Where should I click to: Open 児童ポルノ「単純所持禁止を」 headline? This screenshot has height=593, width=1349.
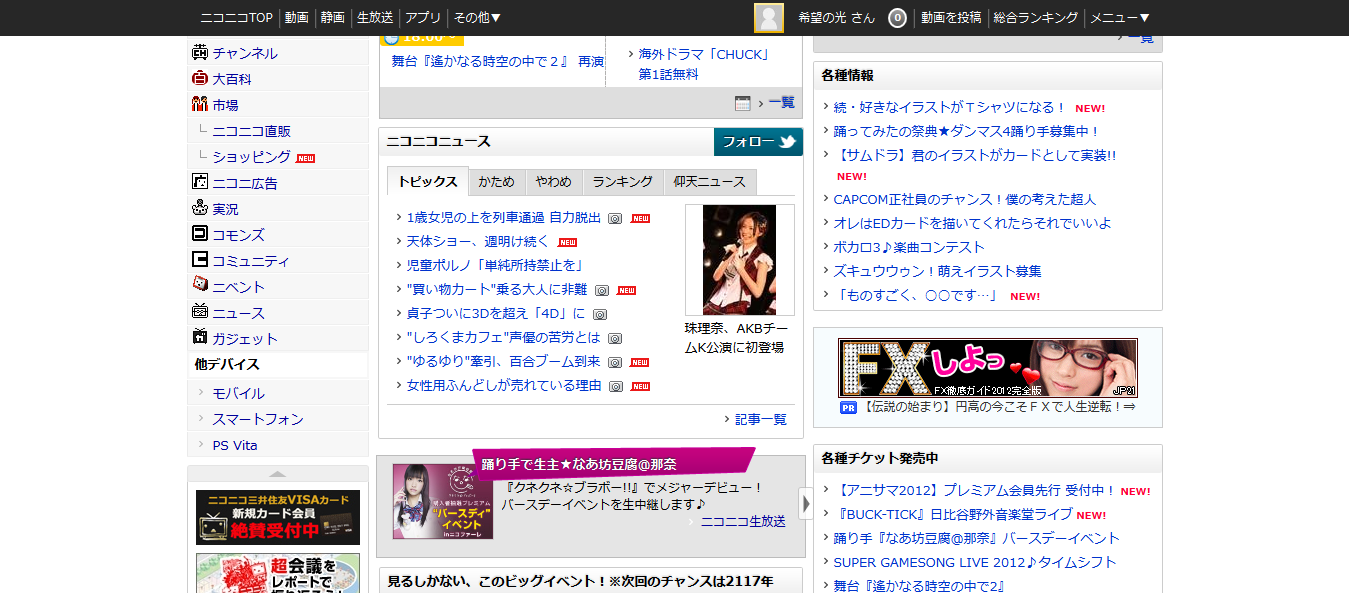click(495, 265)
